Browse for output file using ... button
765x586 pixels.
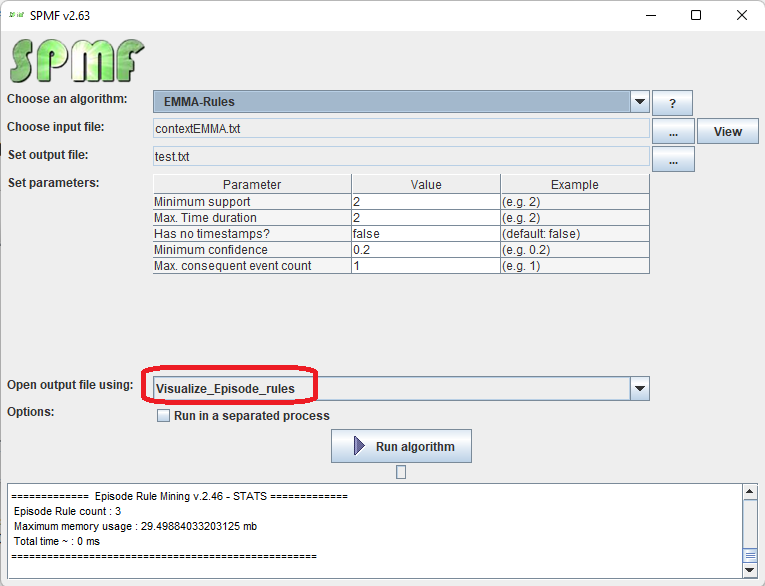(x=673, y=160)
